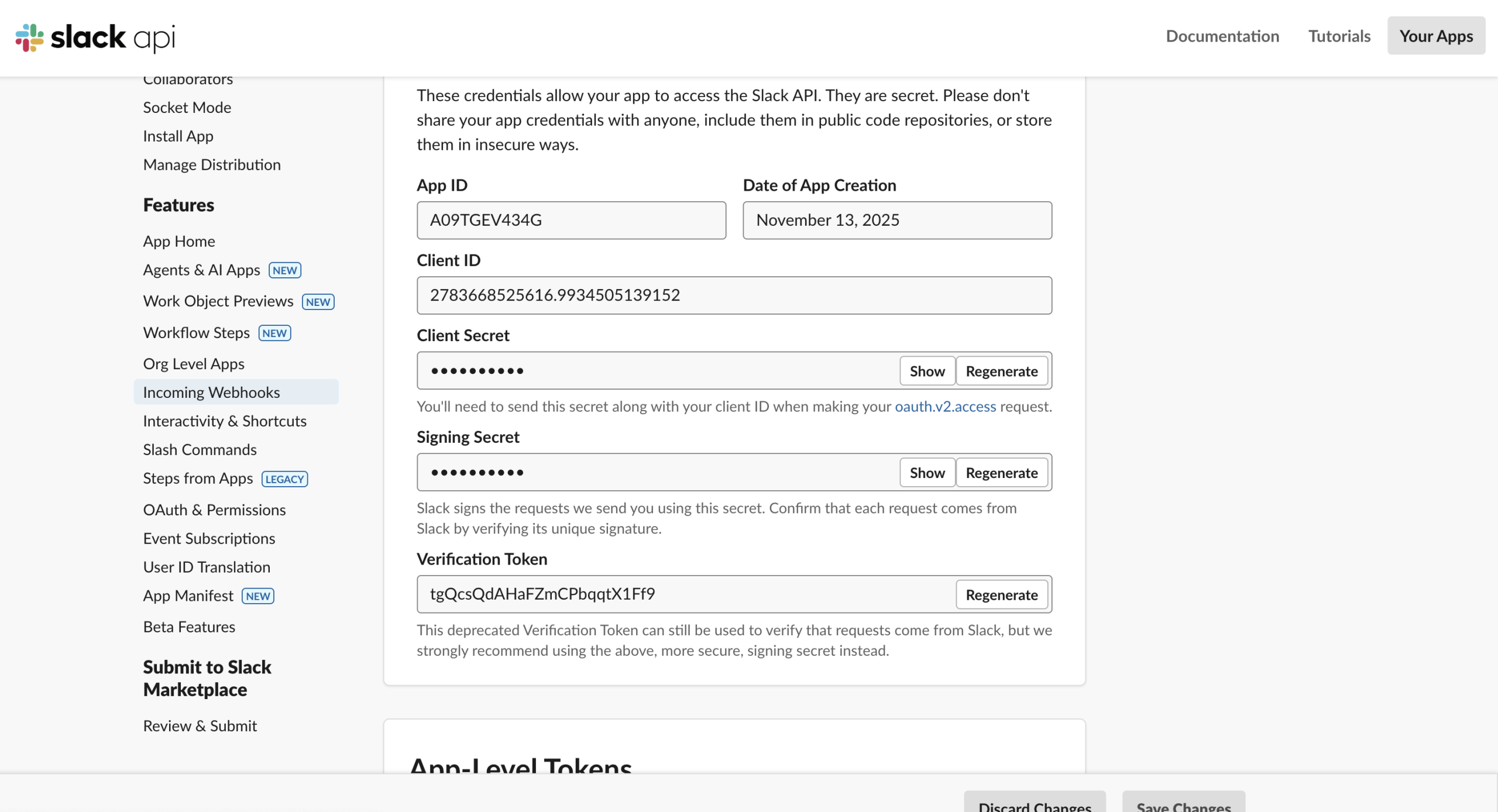Click the Client ID field
Viewport: 1498px width, 812px height.
tap(734, 295)
